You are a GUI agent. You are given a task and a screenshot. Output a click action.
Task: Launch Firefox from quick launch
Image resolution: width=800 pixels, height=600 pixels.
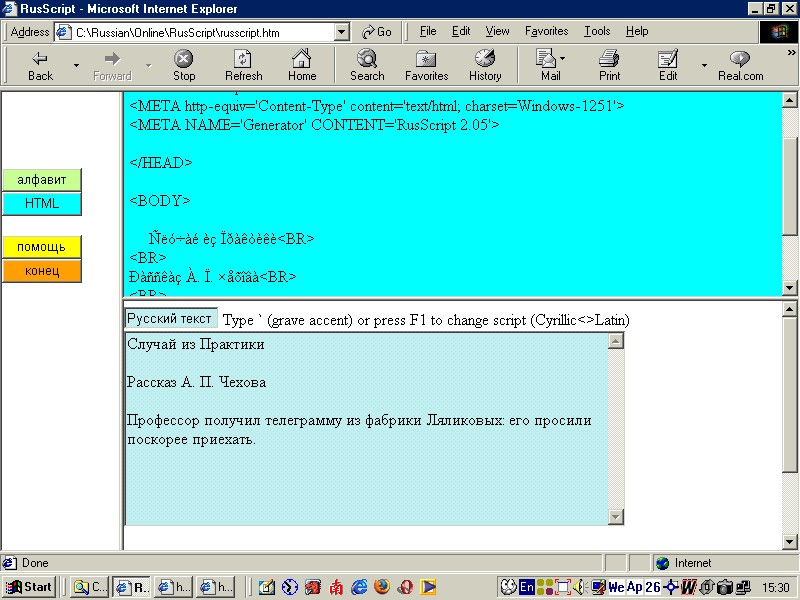[382, 587]
